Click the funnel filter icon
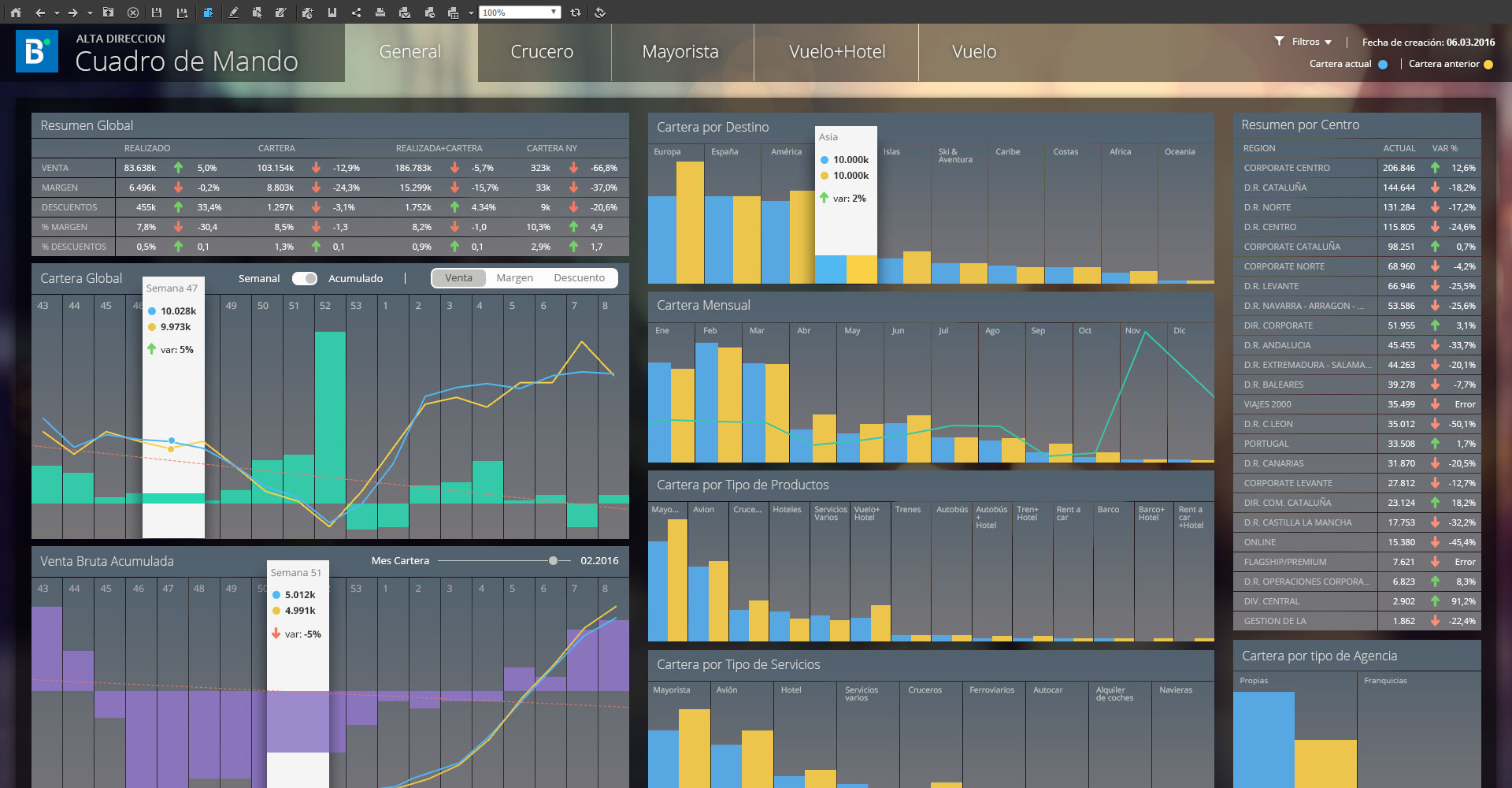The height and width of the screenshot is (788, 1512). click(x=1279, y=41)
